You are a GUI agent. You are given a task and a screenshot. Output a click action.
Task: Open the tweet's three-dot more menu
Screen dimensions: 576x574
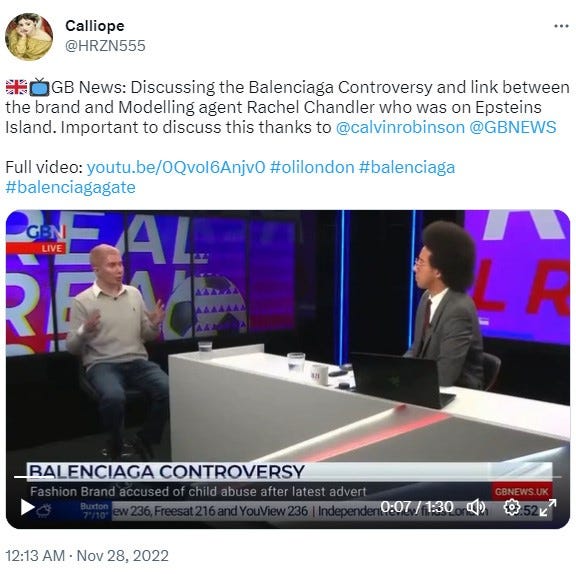(561, 26)
